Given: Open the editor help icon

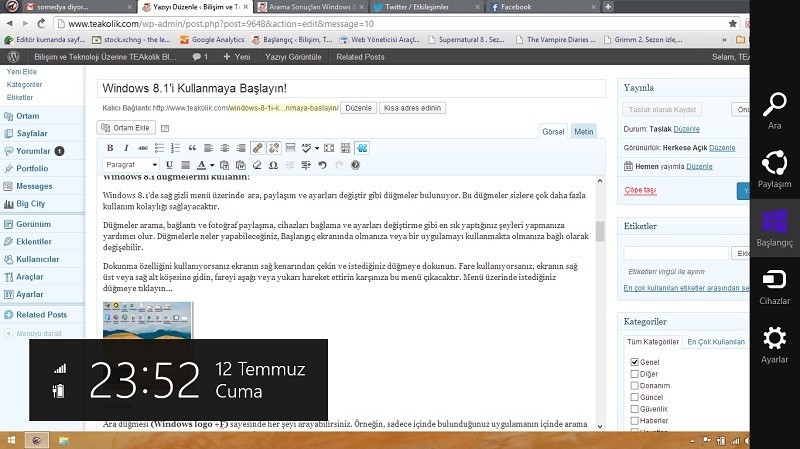Looking at the screenshot, I should click(356, 165).
